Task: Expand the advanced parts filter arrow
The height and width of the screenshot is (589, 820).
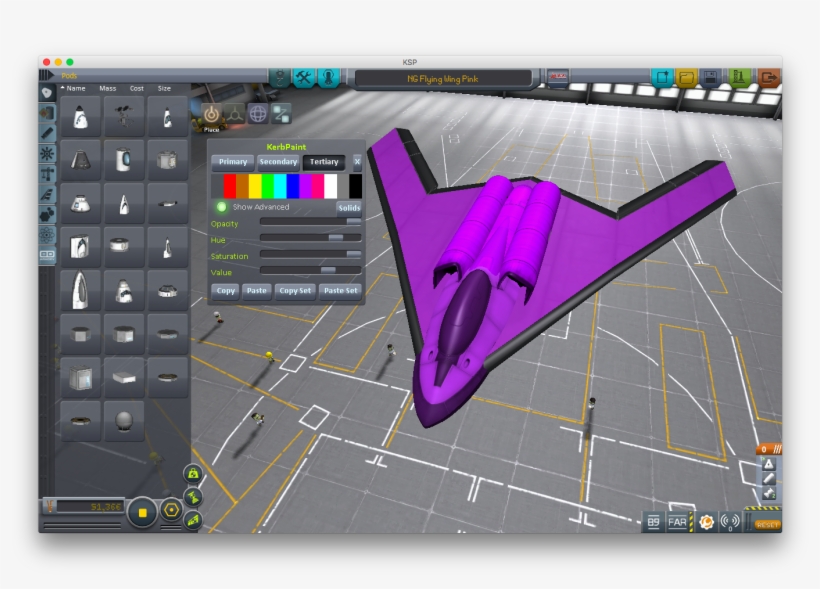Action: pyautogui.click(x=45, y=75)
